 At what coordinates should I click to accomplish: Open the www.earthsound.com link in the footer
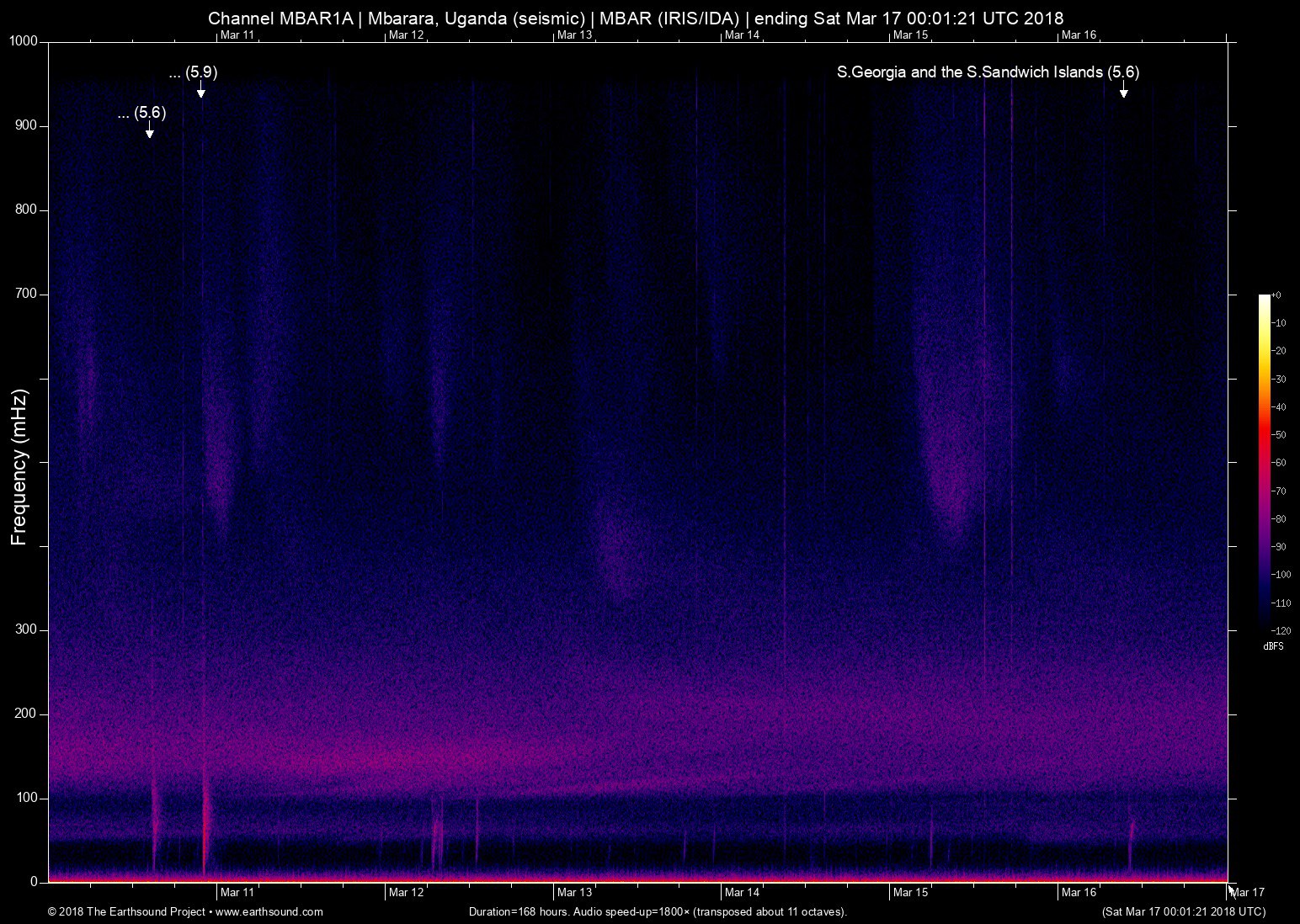269,911
